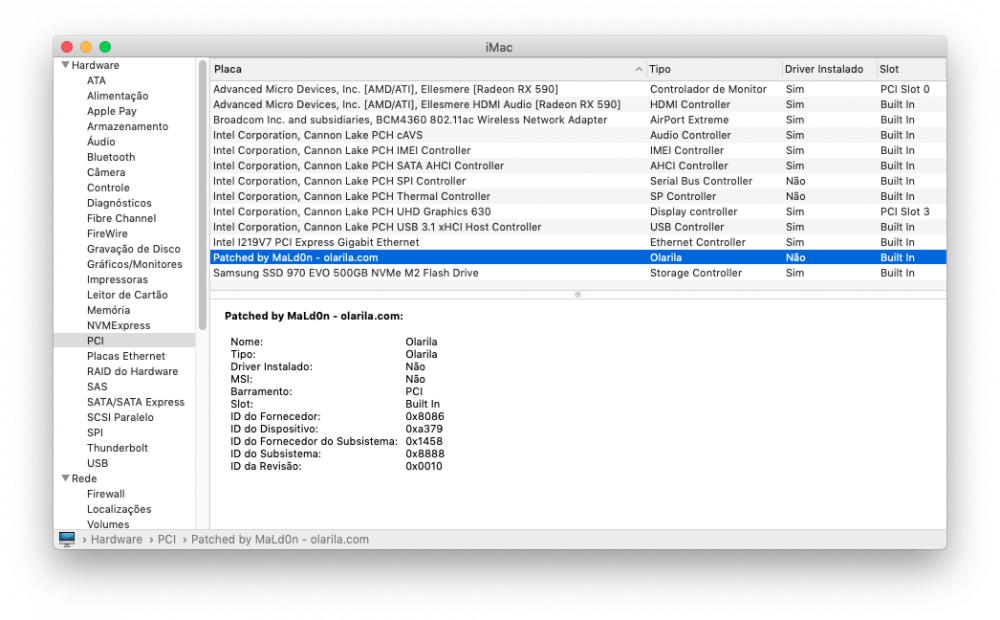Click the computer icon in path bar
This screenshot has width=1000, height=620.
tap(67, 539)
